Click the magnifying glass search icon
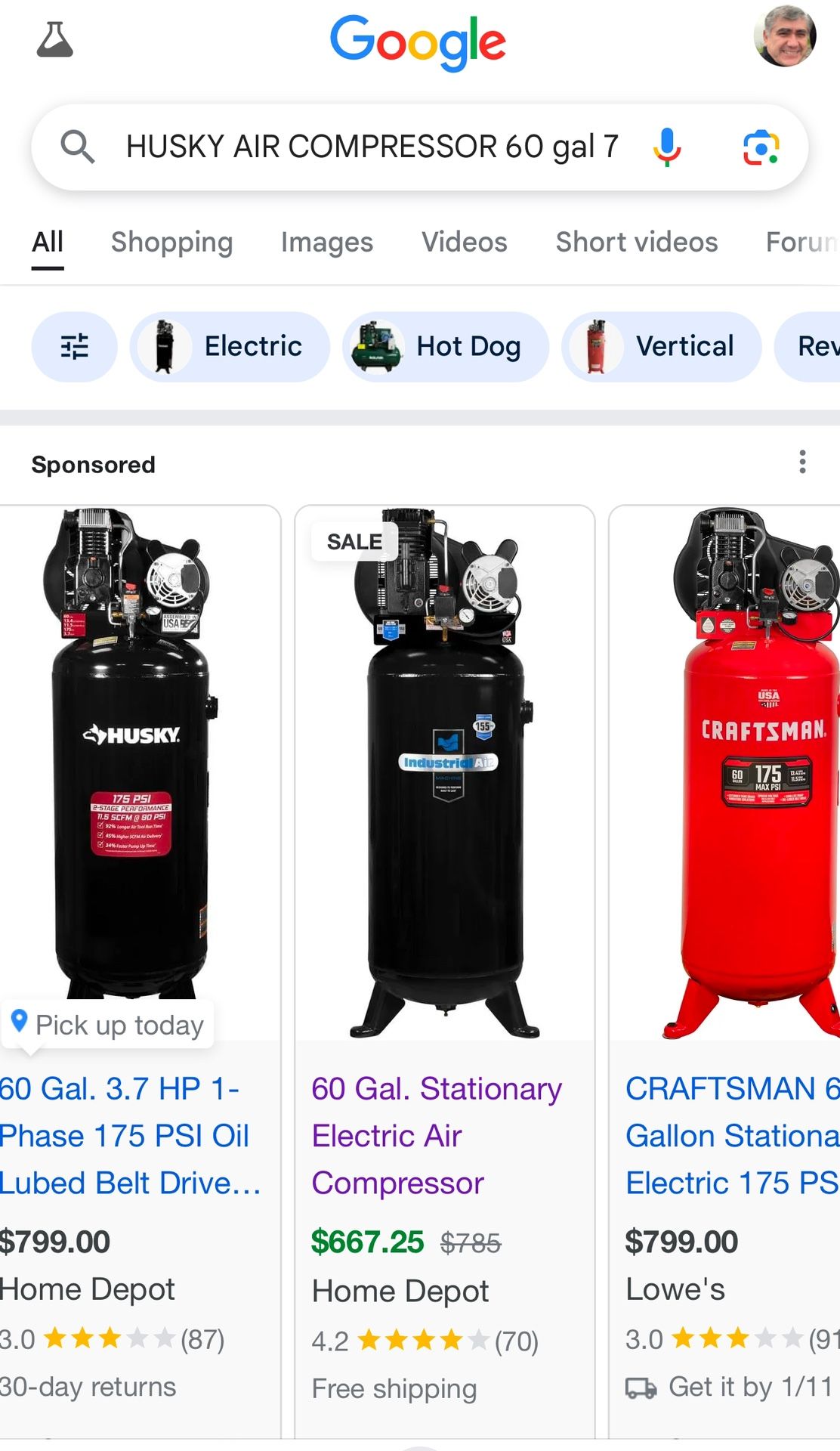Image resolution: width=840 pixels, height=1451 pixels. point(77,147)
